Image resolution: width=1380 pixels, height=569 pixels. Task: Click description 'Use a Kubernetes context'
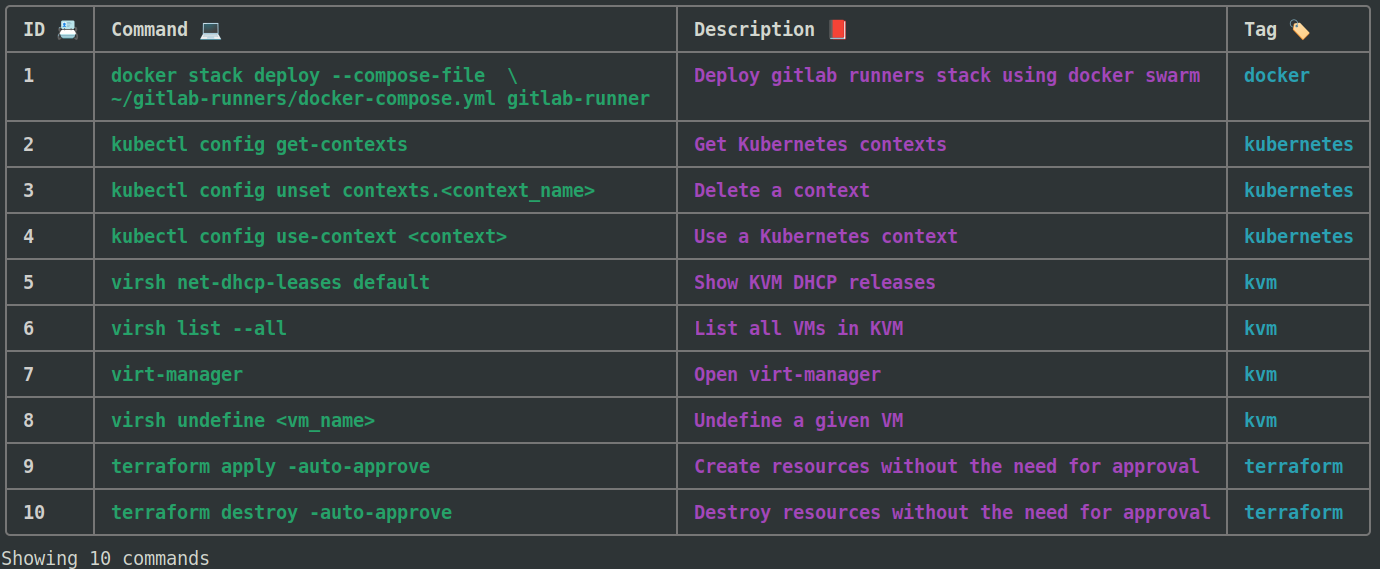click(x=826, y=236)
